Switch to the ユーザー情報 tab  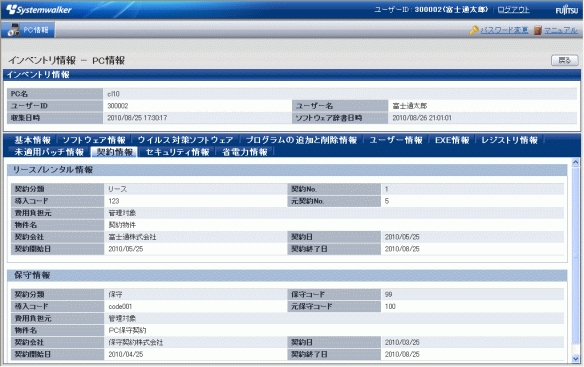click(x=396, y=140)
